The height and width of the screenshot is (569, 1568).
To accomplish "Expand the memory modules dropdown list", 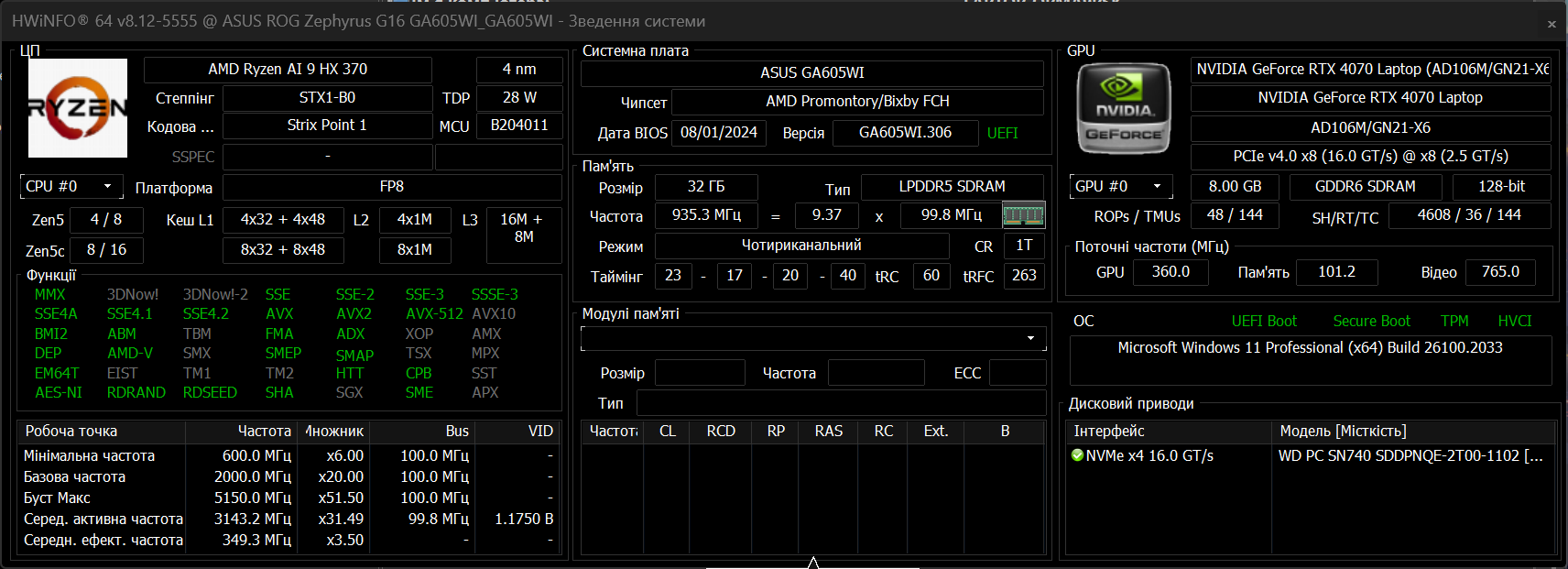I will pos(813,338).
